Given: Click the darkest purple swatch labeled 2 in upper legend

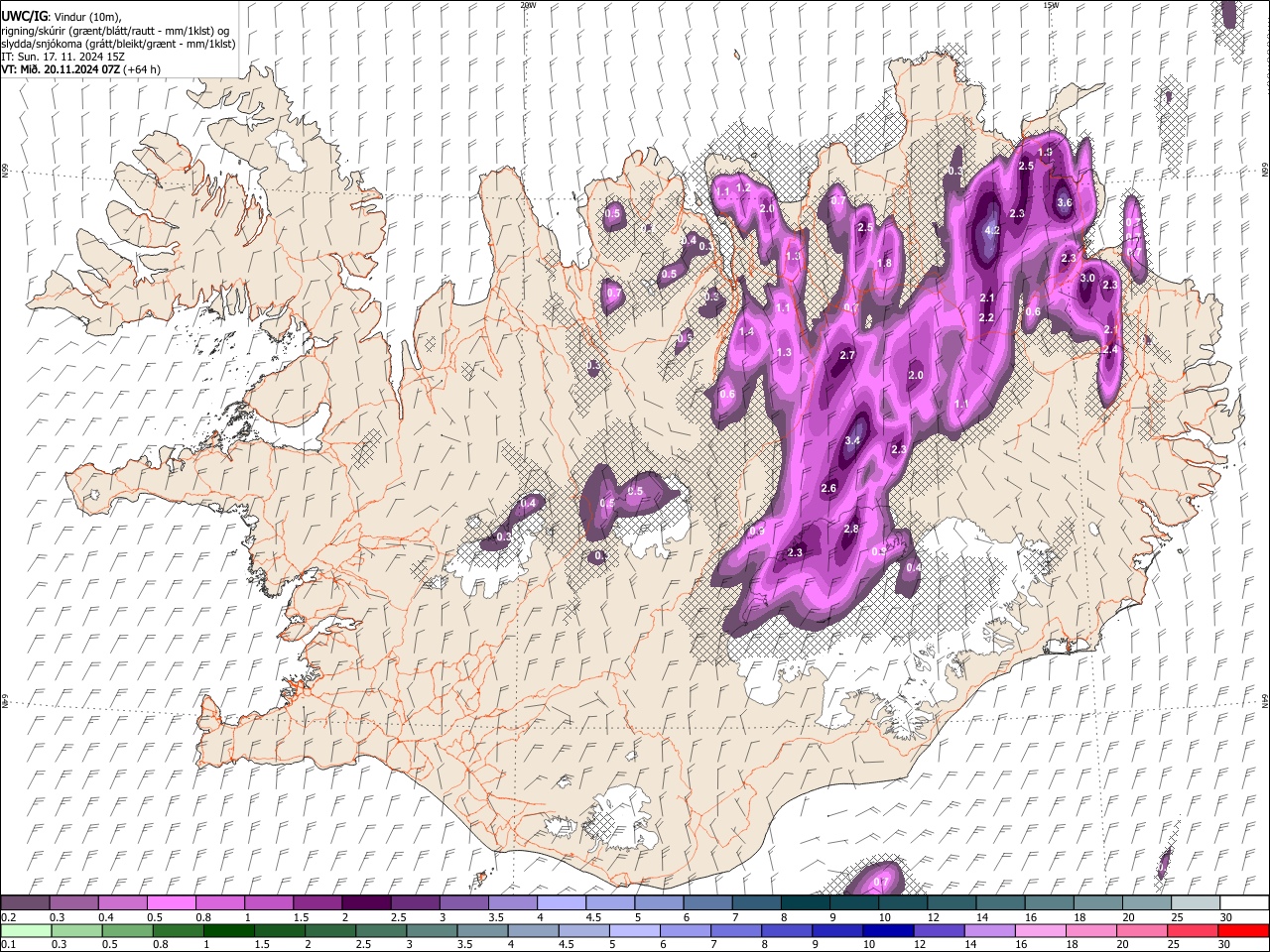Looking at the screenshot, I should tap(366, 903).
